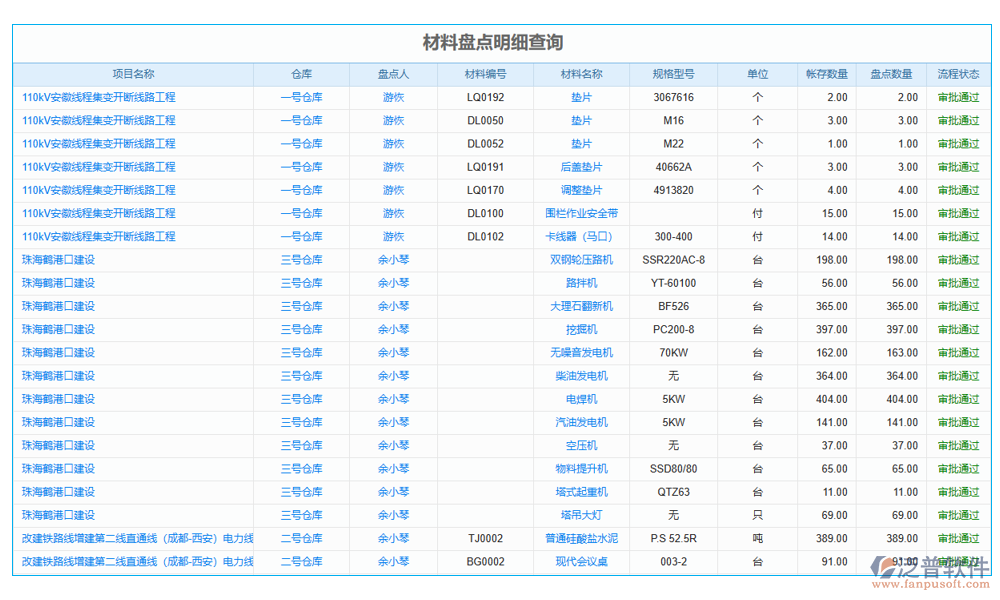Click 审批通过 status in the 挖掘机 row
Screen dimensions: 1000x600
click(958, 329)
